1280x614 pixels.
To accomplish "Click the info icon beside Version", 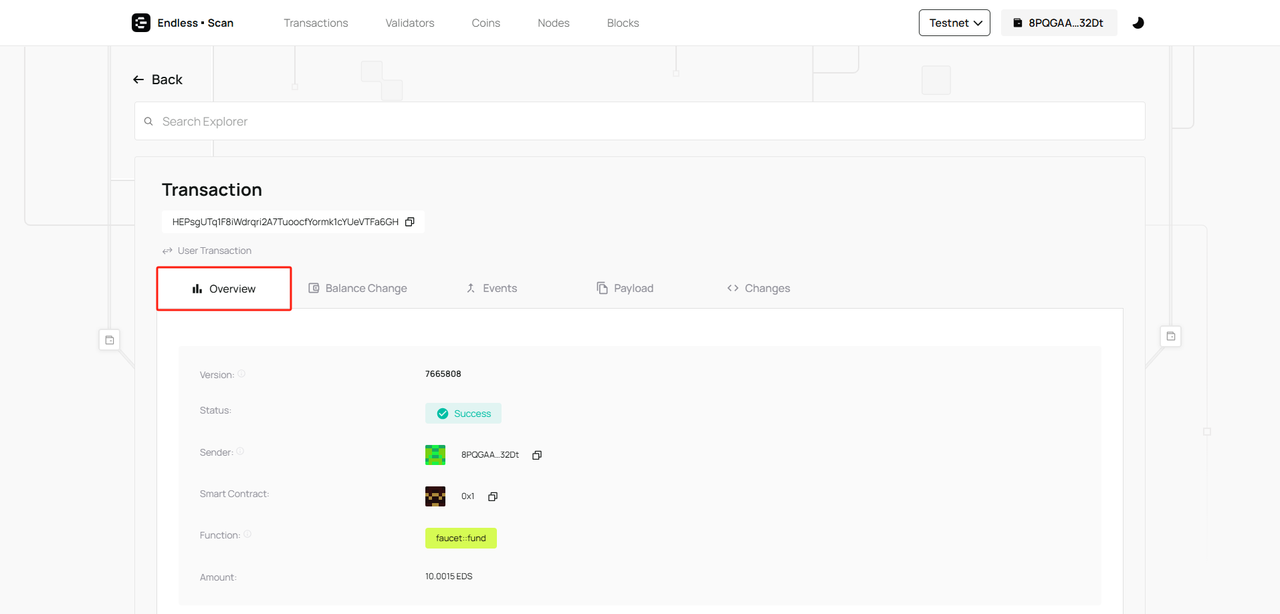I will pyautogui.click(x=241, y=374).
